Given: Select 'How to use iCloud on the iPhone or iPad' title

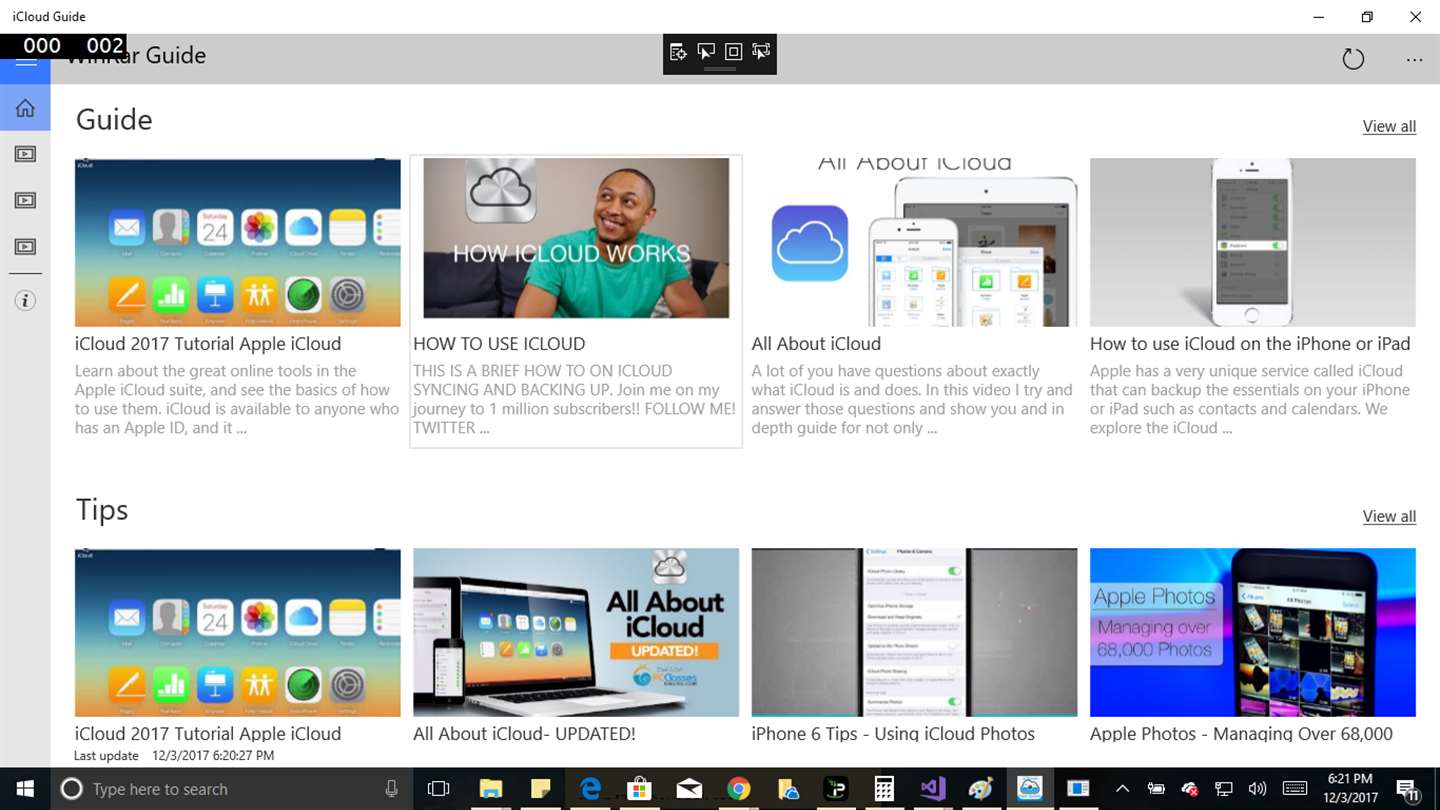Looking at the screenshot, I should coord(1250,344).
